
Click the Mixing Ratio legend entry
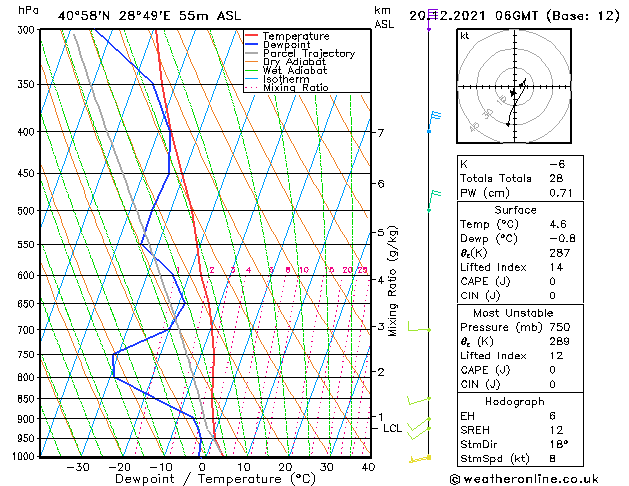(x=287, y=87)
